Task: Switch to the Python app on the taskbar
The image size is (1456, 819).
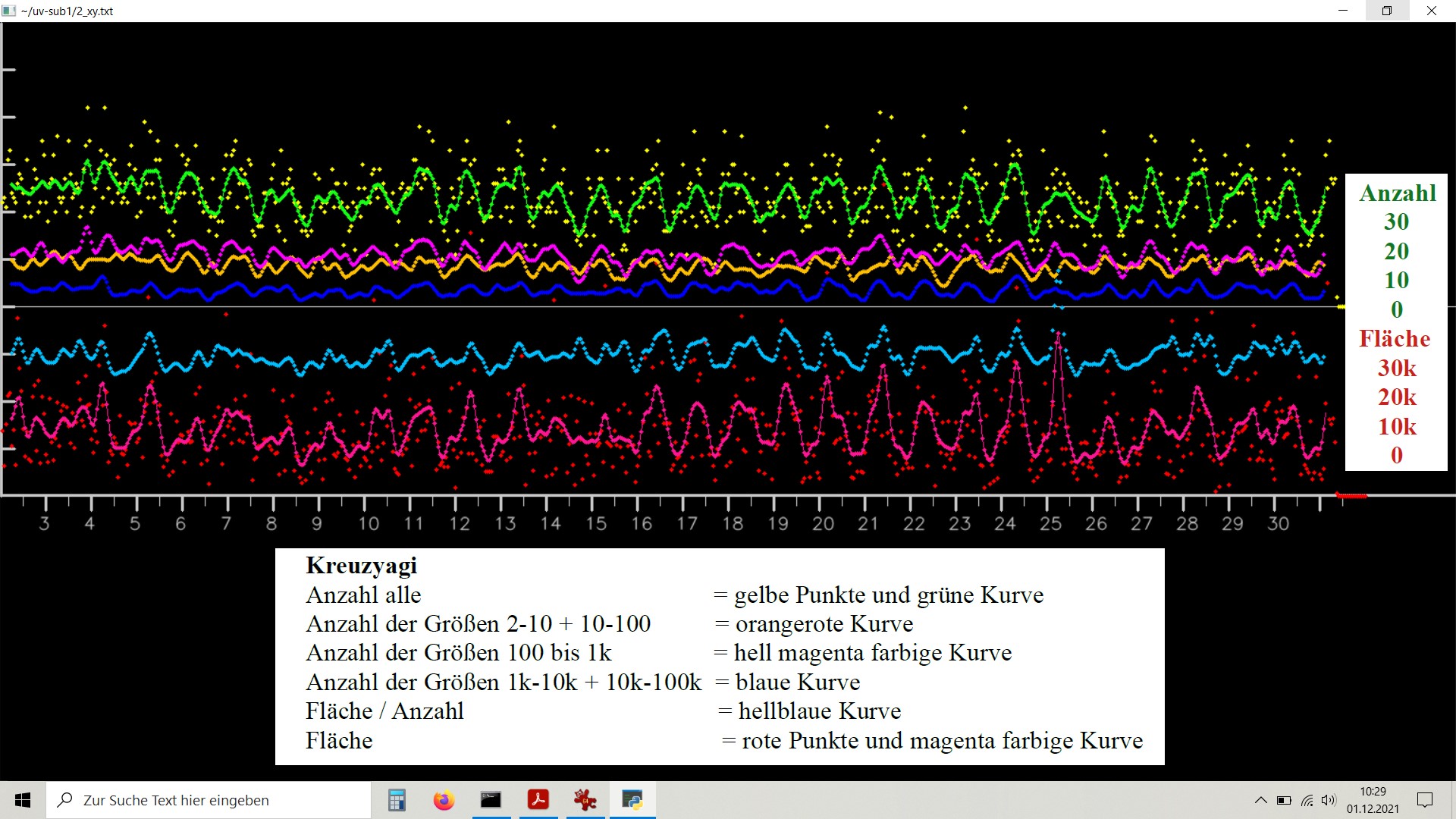Action: [632, 800]
